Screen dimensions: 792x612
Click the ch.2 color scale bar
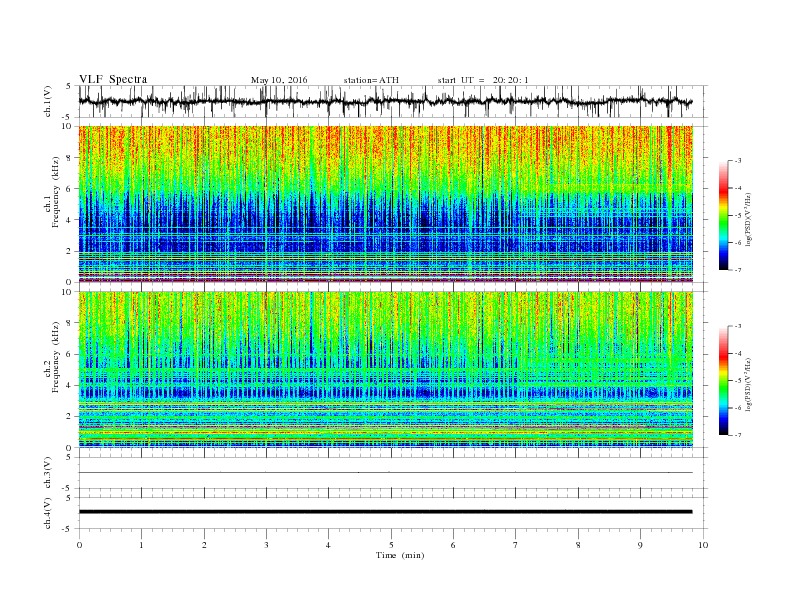coord(724,381)
